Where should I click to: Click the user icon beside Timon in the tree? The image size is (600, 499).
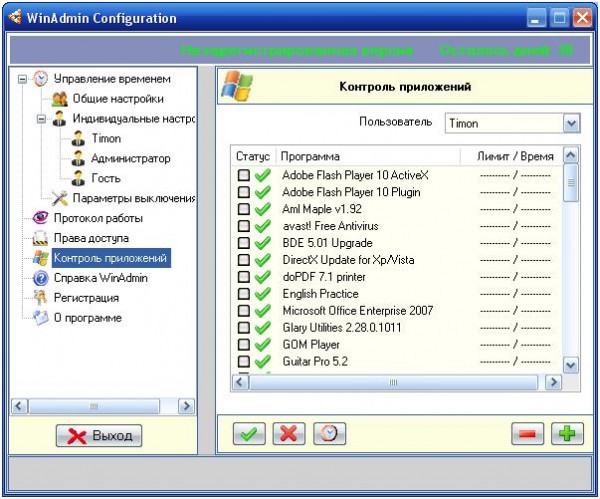pyautogui.click(x=78, y=139)
